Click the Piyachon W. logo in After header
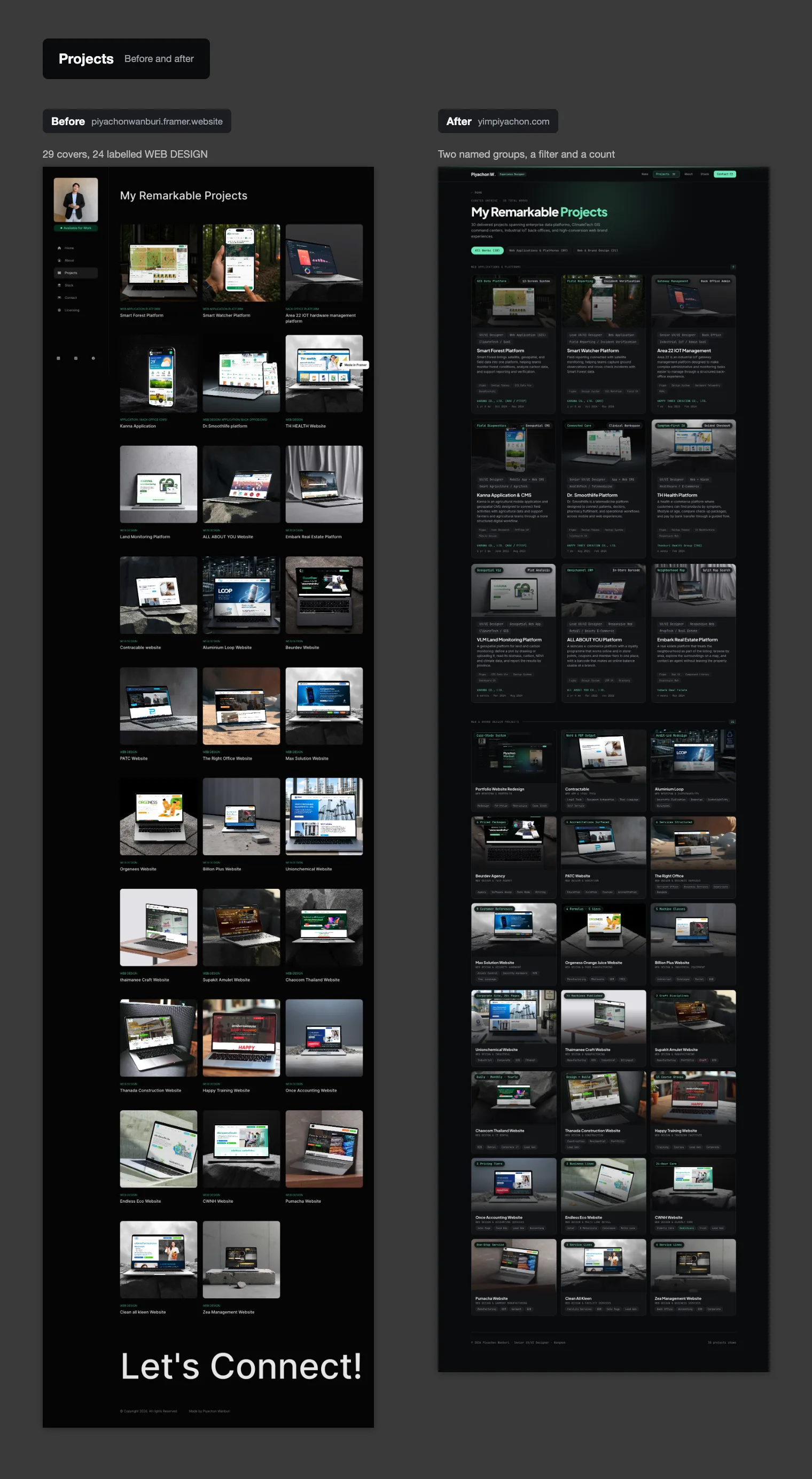The width and height of the screenshot is (812, 1479). pyautogui.click(x=482, y=174)
